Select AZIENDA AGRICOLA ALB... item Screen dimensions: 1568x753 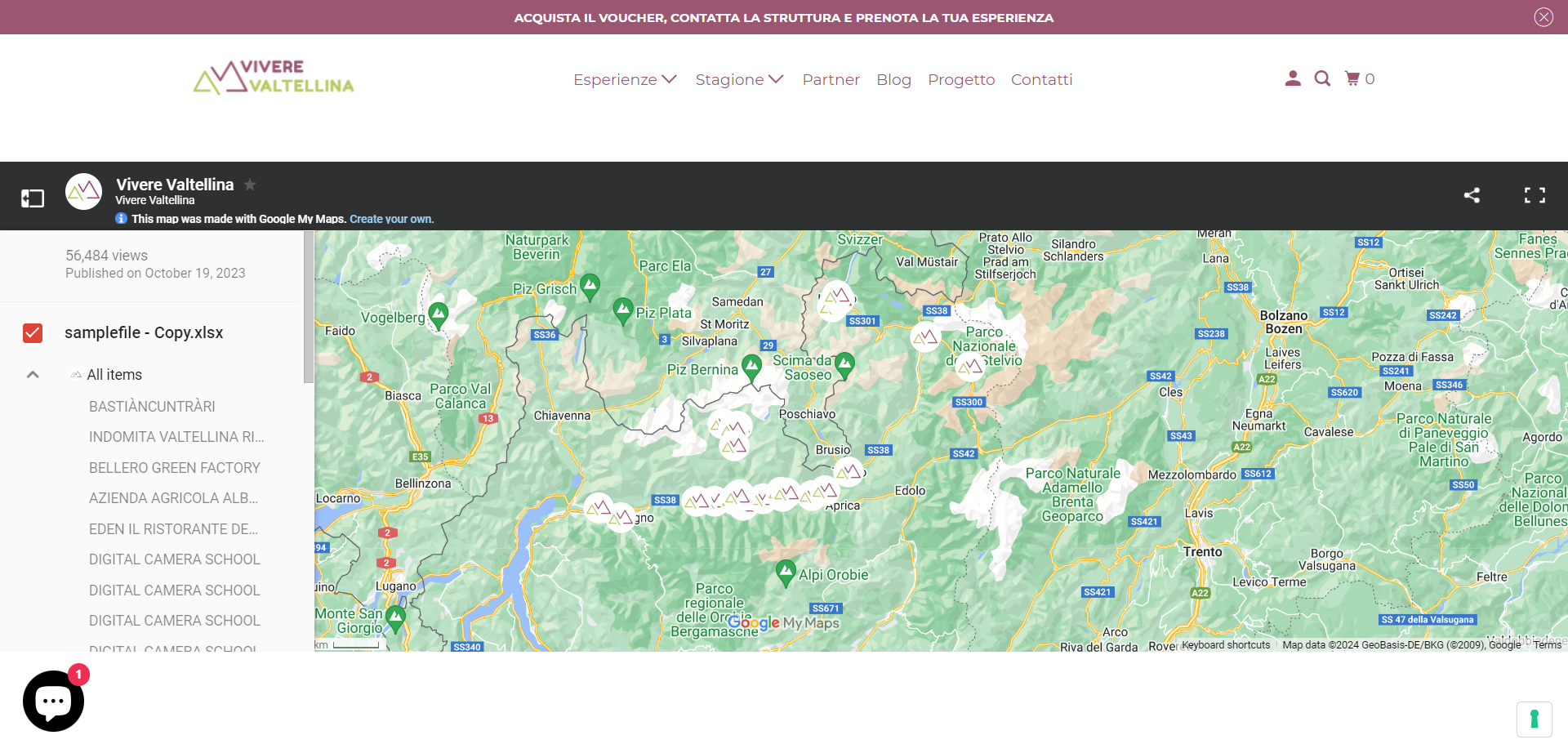click(x=173, y=498)
